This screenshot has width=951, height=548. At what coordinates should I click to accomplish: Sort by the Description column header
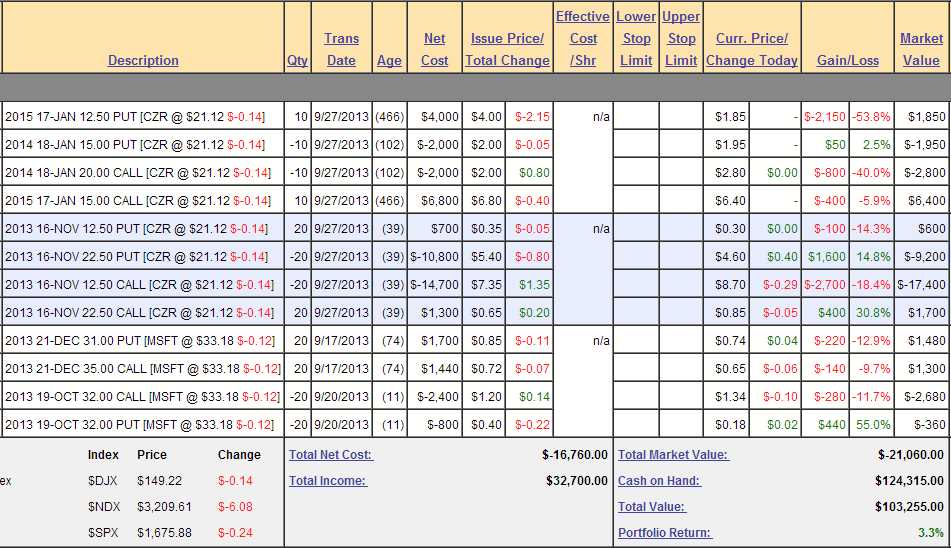tap(143, 60)
